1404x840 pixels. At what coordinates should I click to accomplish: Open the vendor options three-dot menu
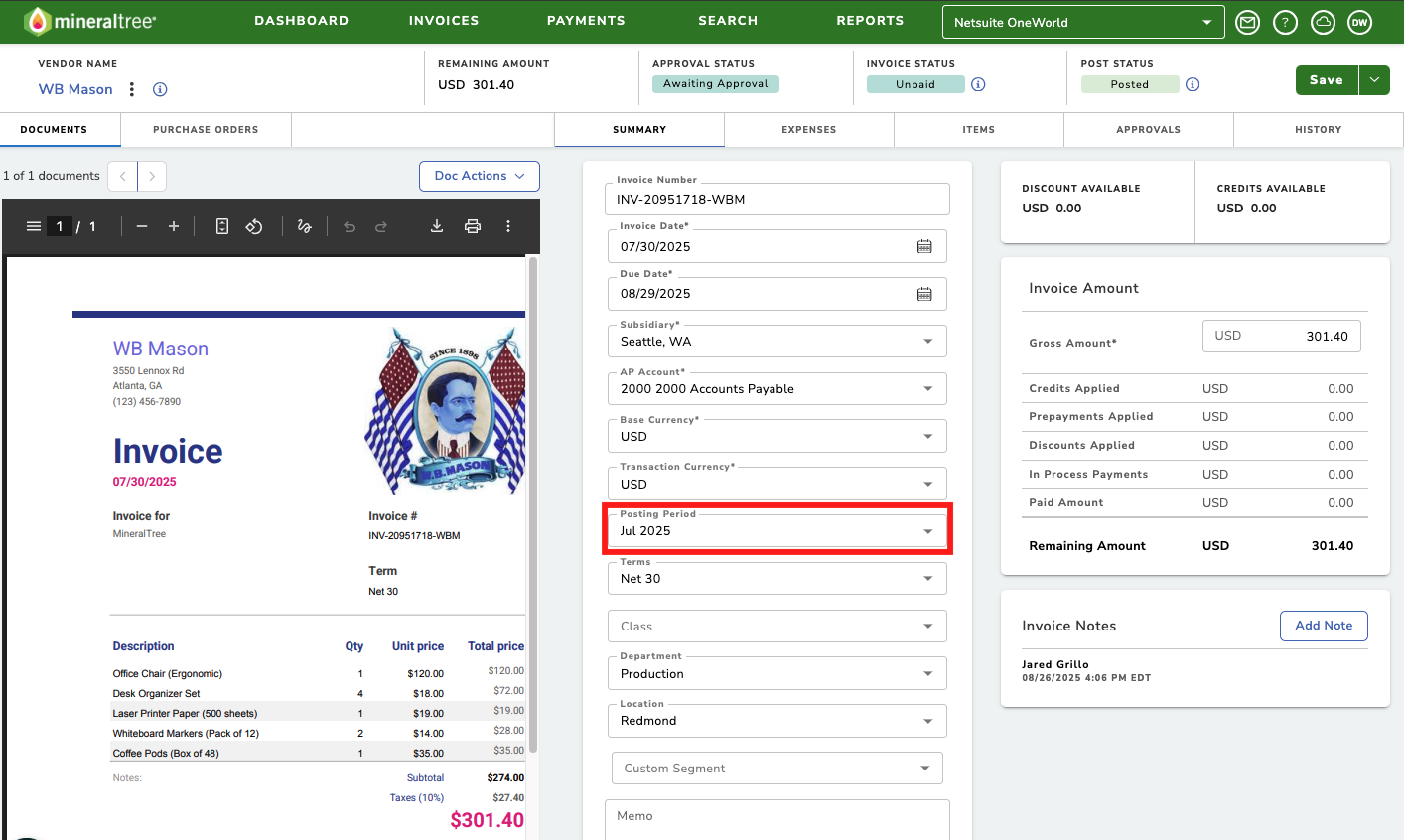point(132,89)
